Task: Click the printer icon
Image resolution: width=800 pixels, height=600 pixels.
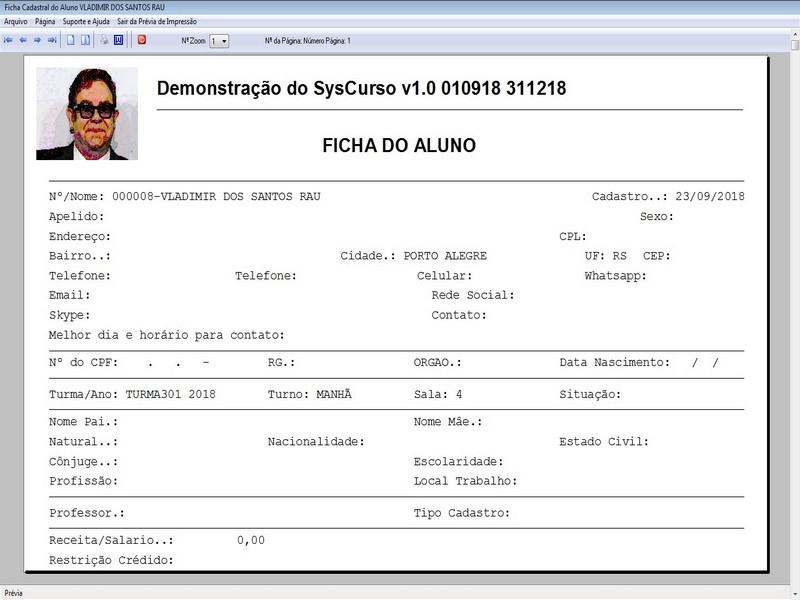Action: (x=104, y=40)
